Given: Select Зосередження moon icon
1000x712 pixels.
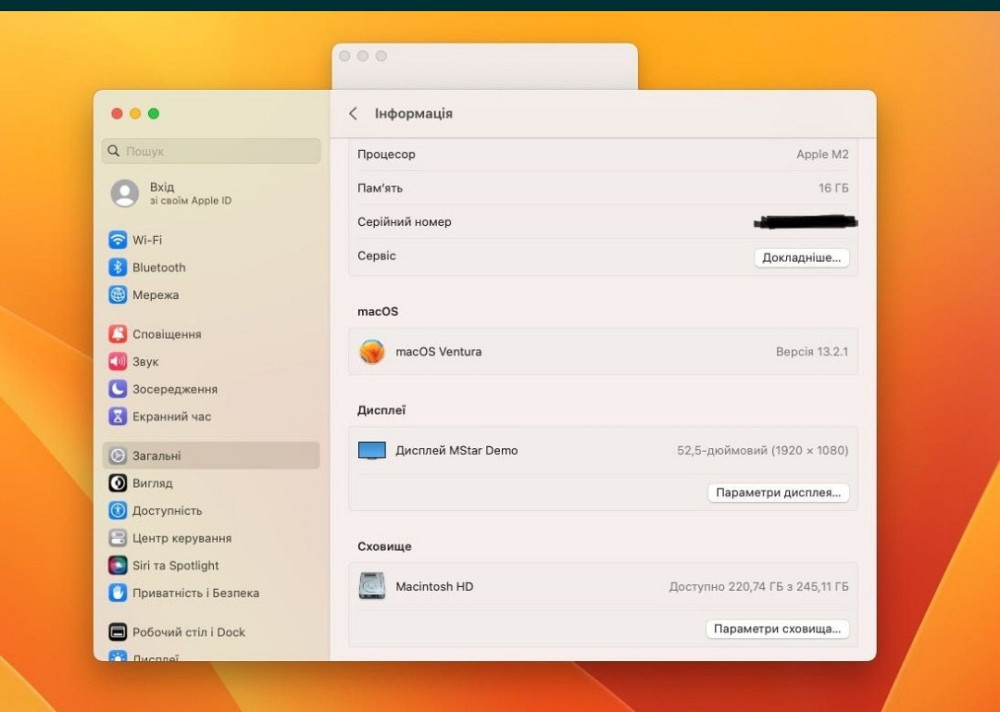Looking at the screenshot, I should [118, 389].
